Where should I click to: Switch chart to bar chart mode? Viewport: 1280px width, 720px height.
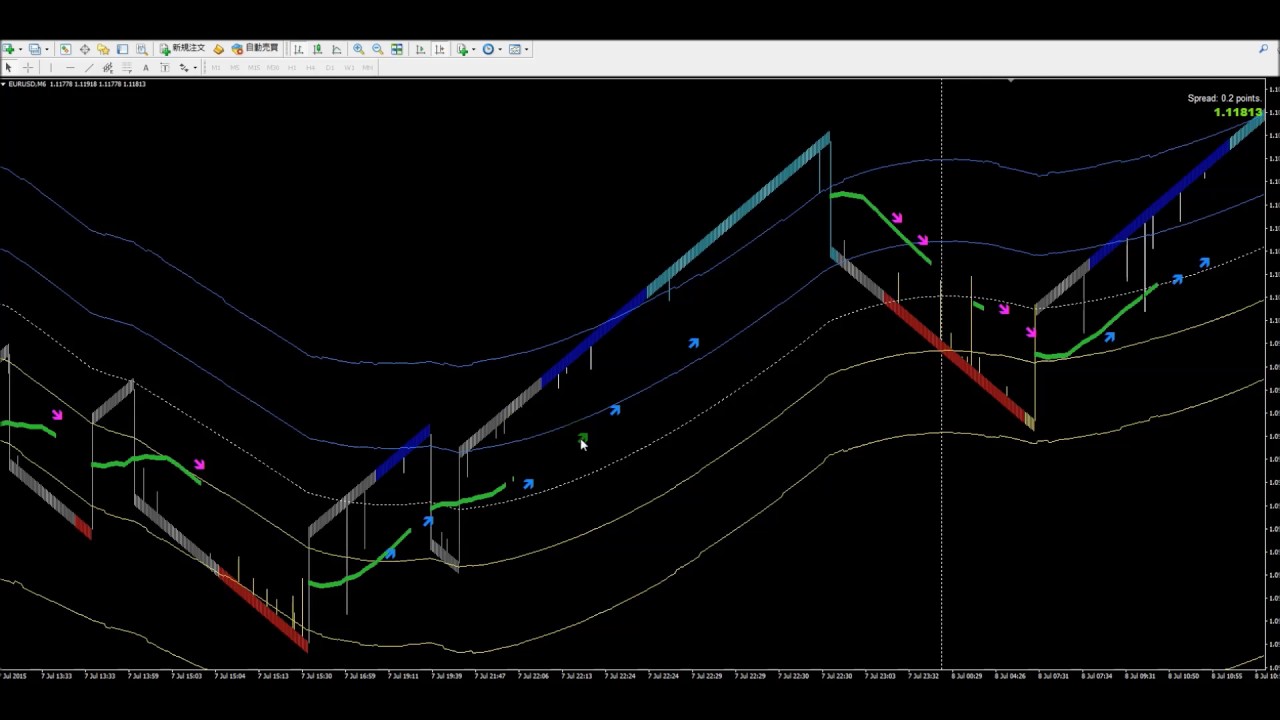tap(298, 49)
